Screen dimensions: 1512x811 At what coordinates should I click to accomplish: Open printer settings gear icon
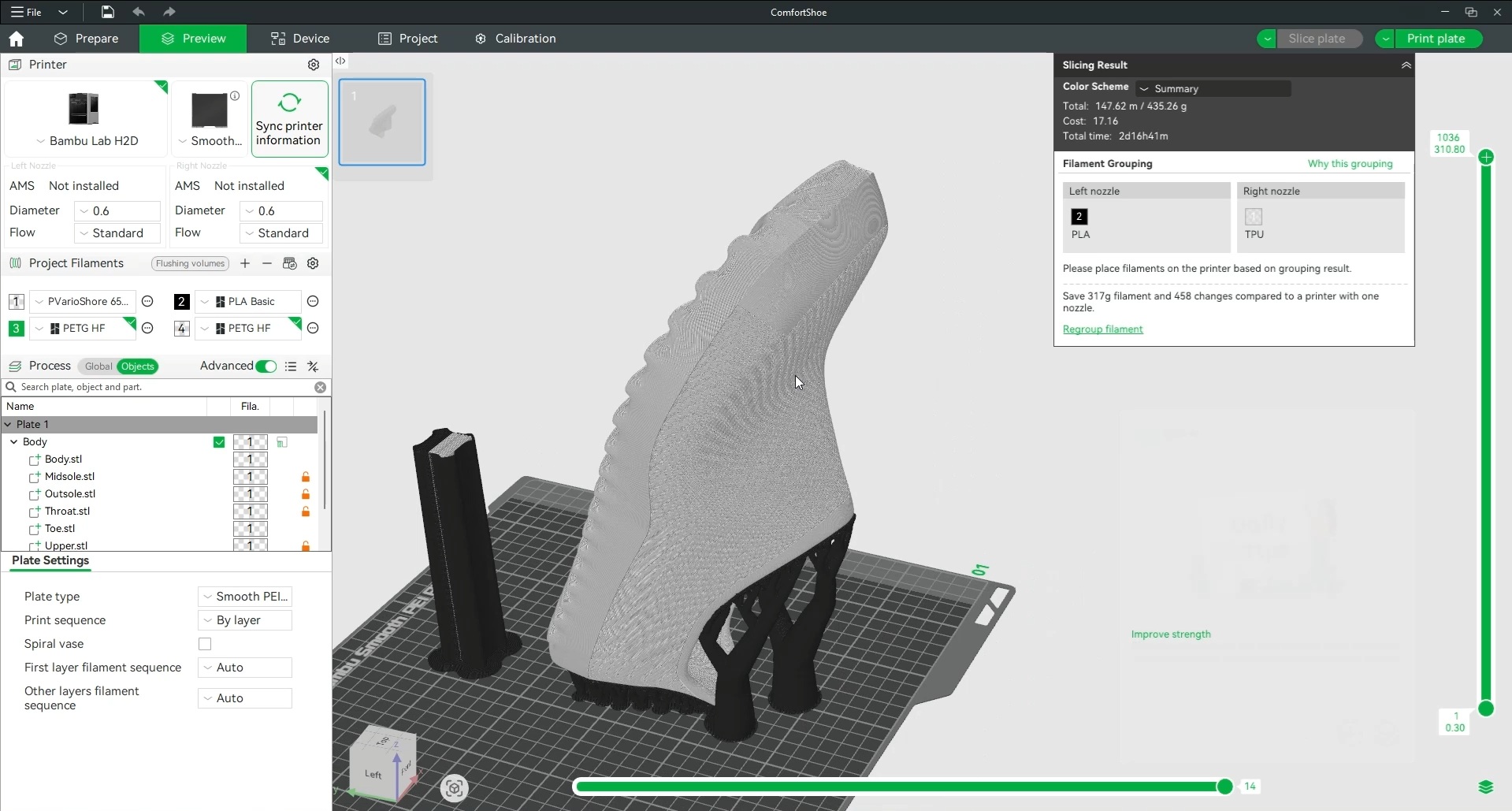pos(313,65)
